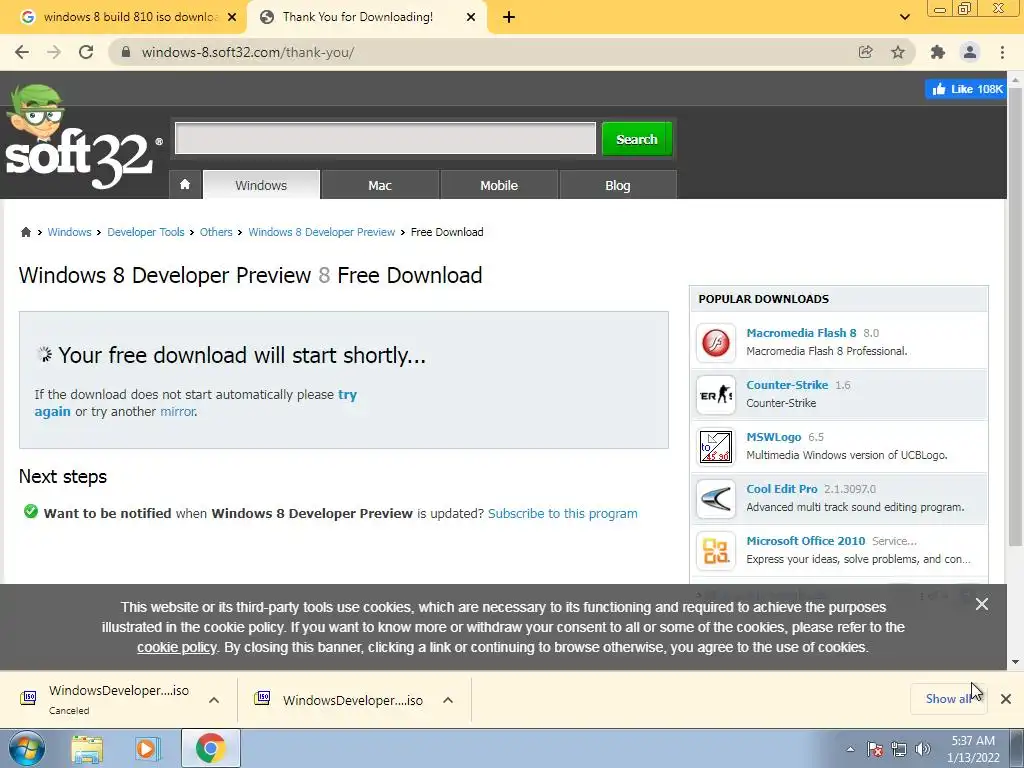Viewport: 1024px width, 768px height.
Task: Bookmark this page with the star icon
Action: click(x=898, y=52)
